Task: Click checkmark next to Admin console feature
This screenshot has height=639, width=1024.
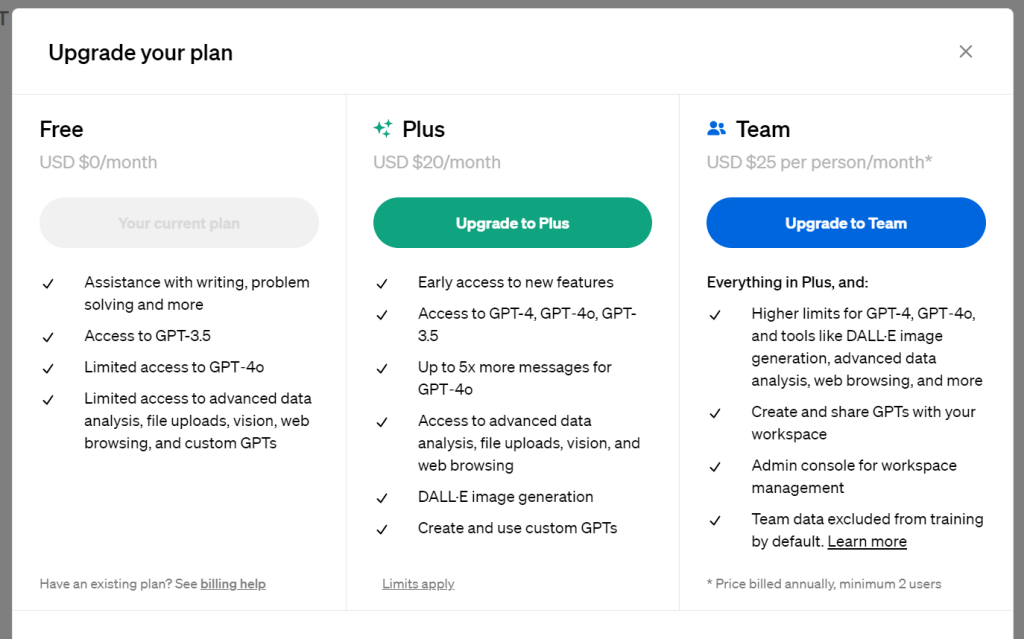Action: pos(715,467)
